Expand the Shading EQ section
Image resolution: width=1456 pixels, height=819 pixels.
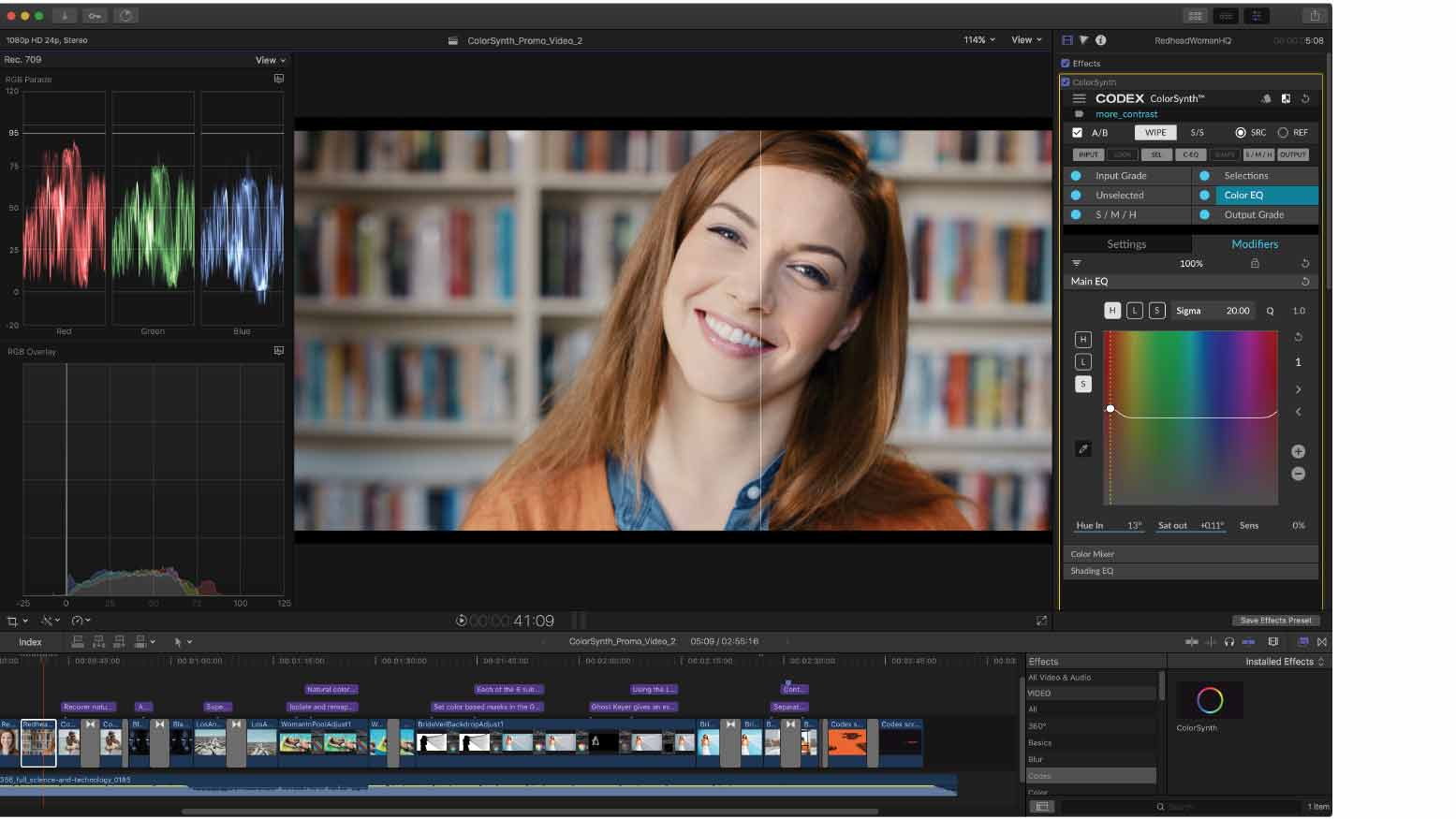tap(1190, 571)
